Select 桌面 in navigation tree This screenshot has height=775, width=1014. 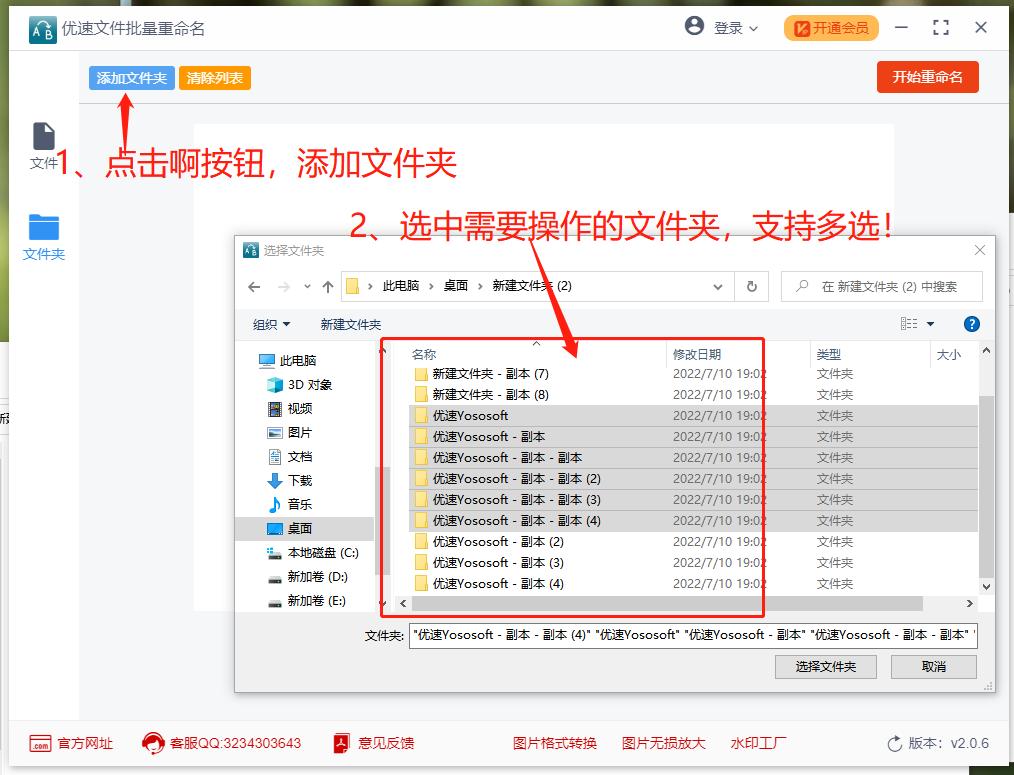(304, 529)
